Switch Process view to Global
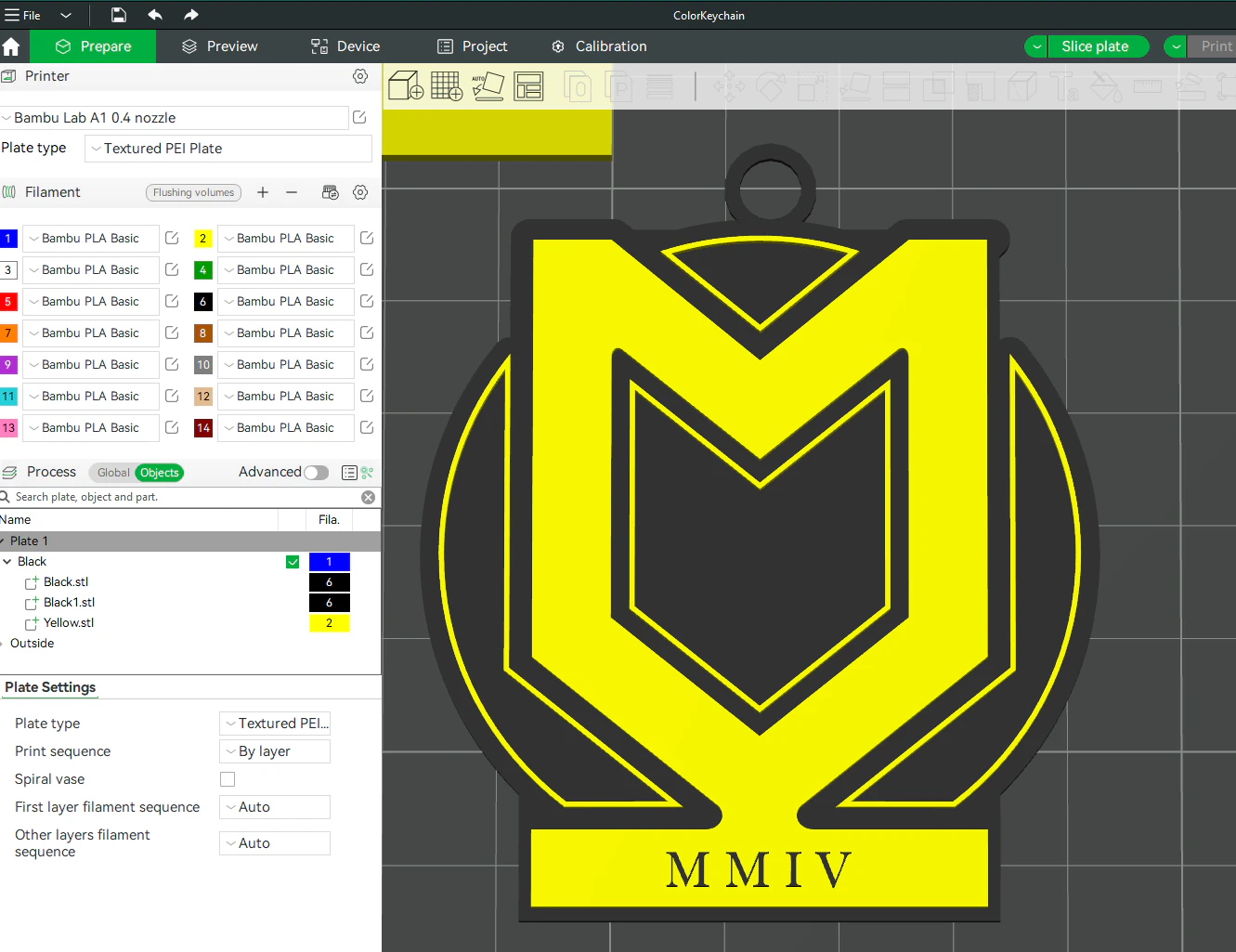Image resolution: width=1236 pixels, height=952 pixels. [113, 473]
